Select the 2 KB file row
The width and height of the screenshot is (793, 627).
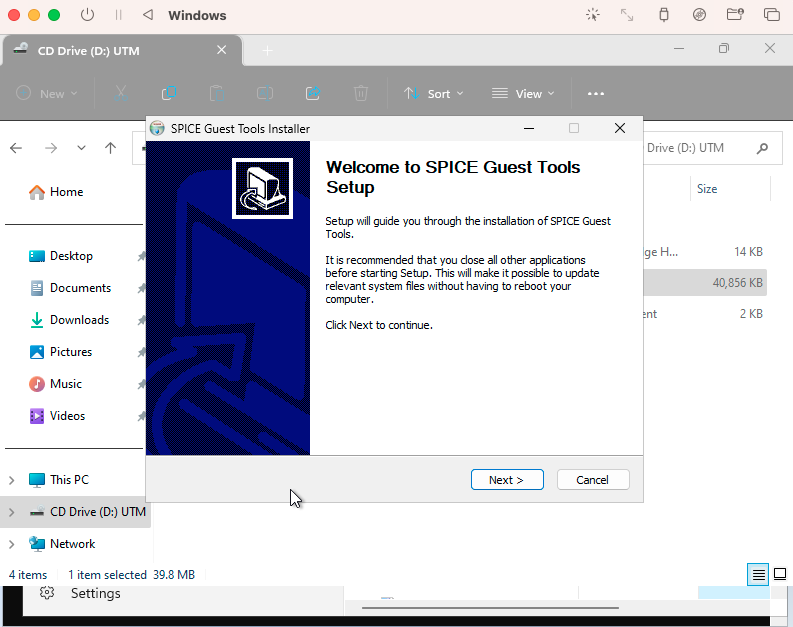705,314
